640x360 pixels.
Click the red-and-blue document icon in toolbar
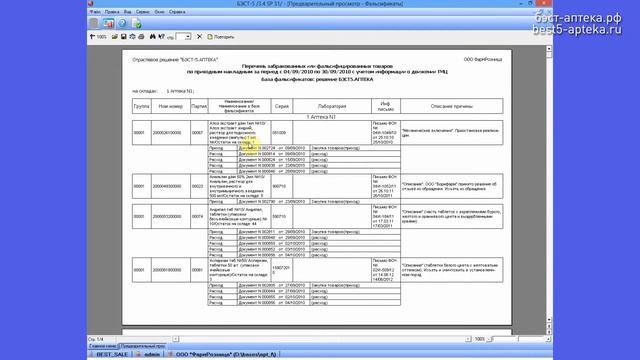pos(108,23)
